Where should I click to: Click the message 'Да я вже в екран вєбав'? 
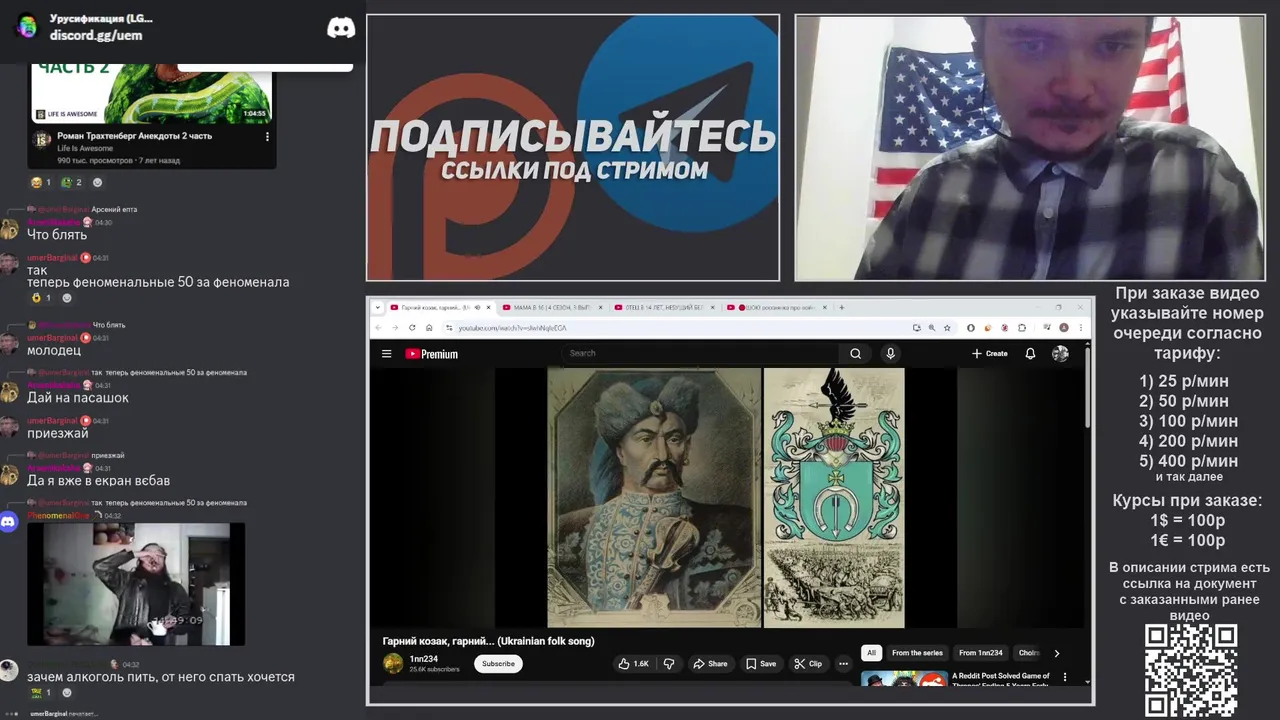pyautogui.click(x=98, y=481)
